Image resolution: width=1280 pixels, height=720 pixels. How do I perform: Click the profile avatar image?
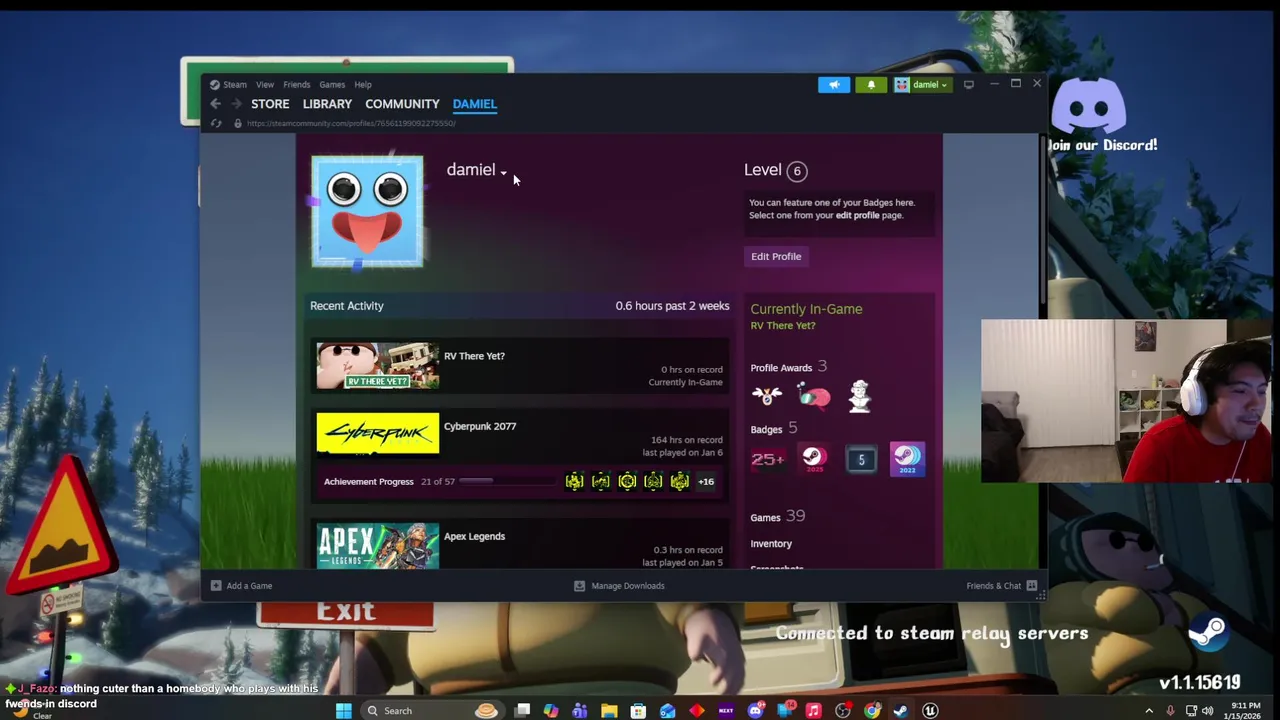pos(367,211)
